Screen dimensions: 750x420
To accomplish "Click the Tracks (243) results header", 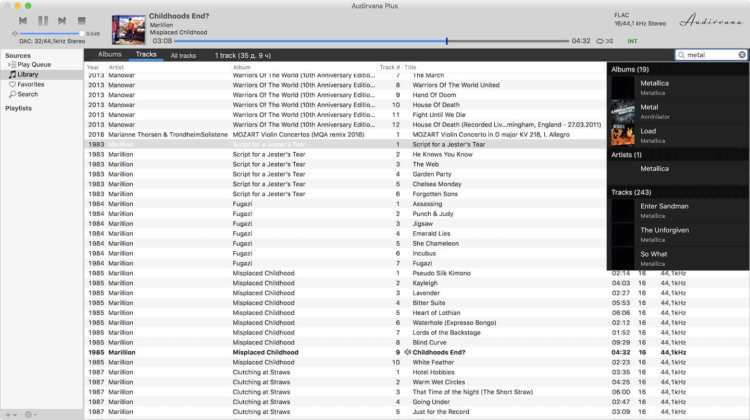I will tap(631, 192).
